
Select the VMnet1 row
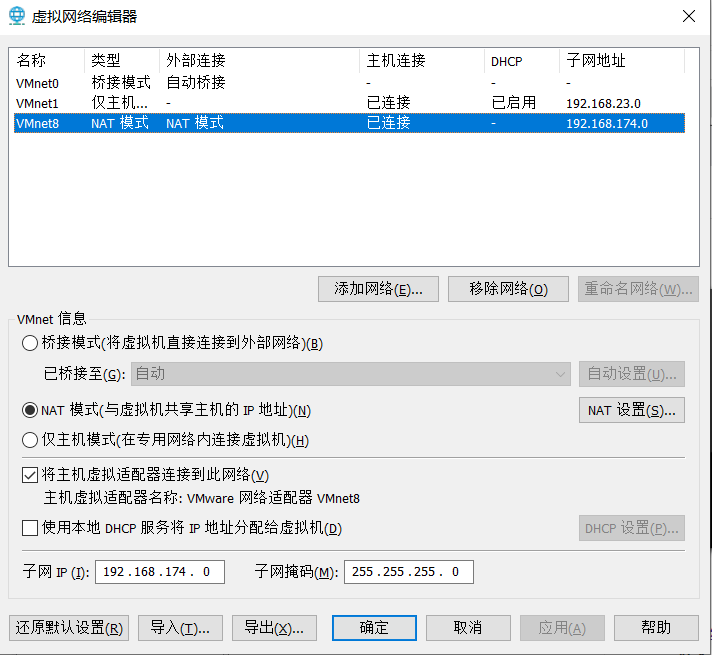(349, 103)
